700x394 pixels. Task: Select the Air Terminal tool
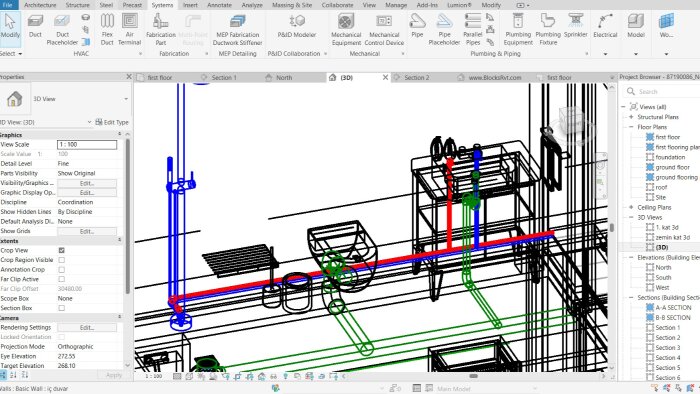[x=129, y=29]
